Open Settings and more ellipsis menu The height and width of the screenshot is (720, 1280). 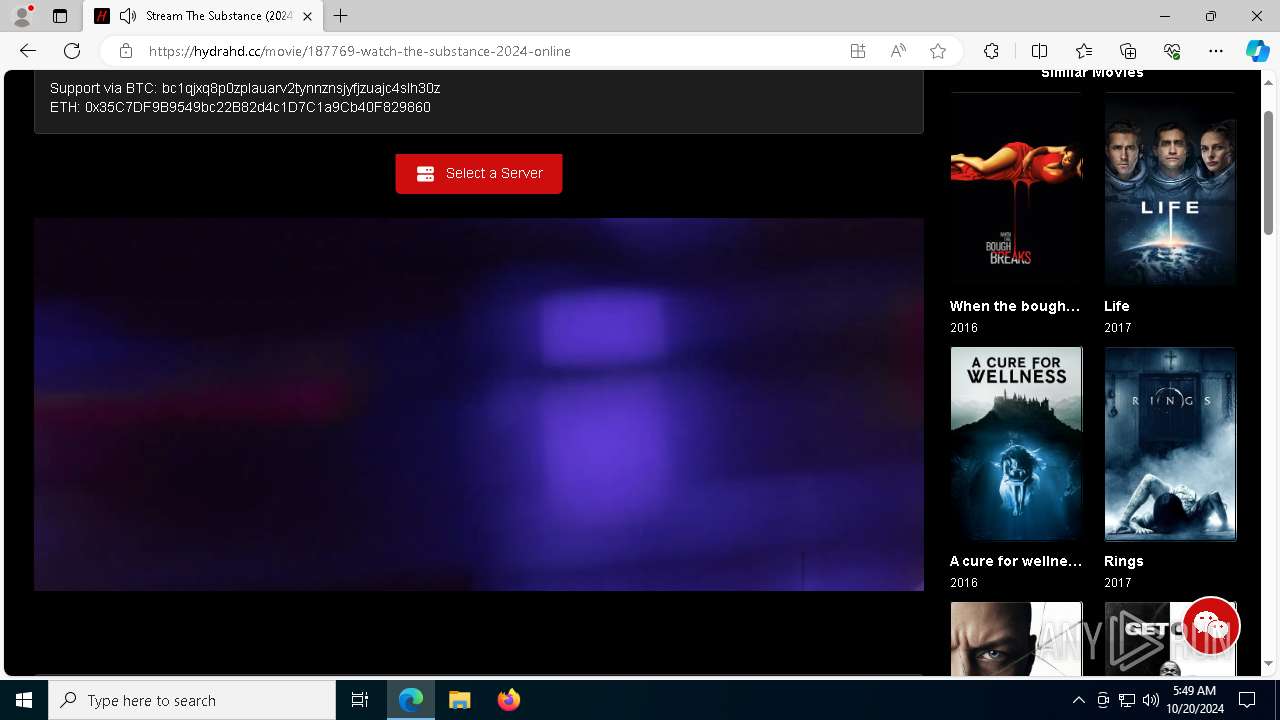click(1216, 51)
